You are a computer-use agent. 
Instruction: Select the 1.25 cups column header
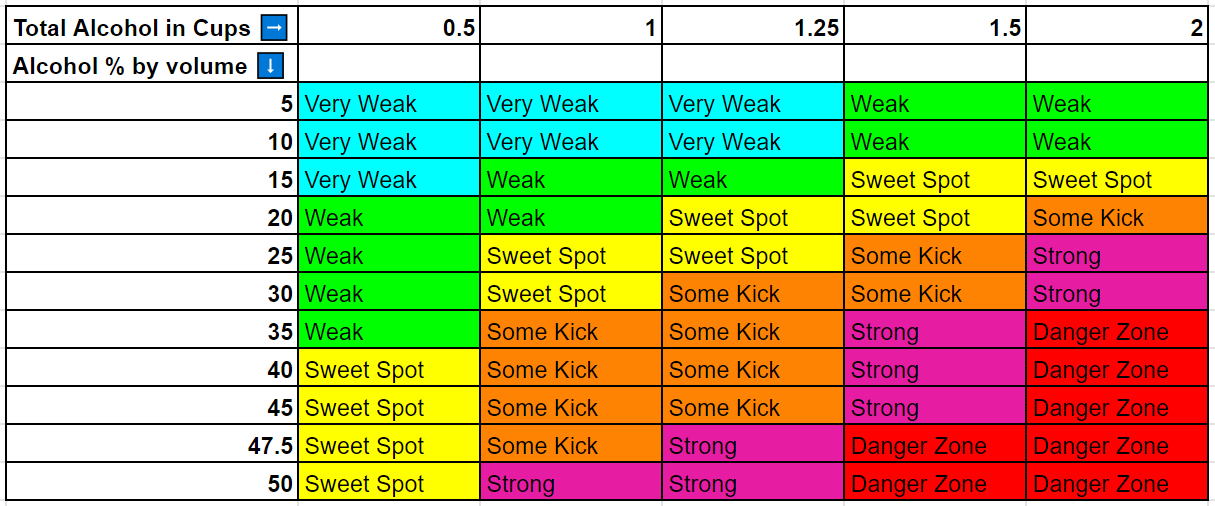click(x=753, y=28)
